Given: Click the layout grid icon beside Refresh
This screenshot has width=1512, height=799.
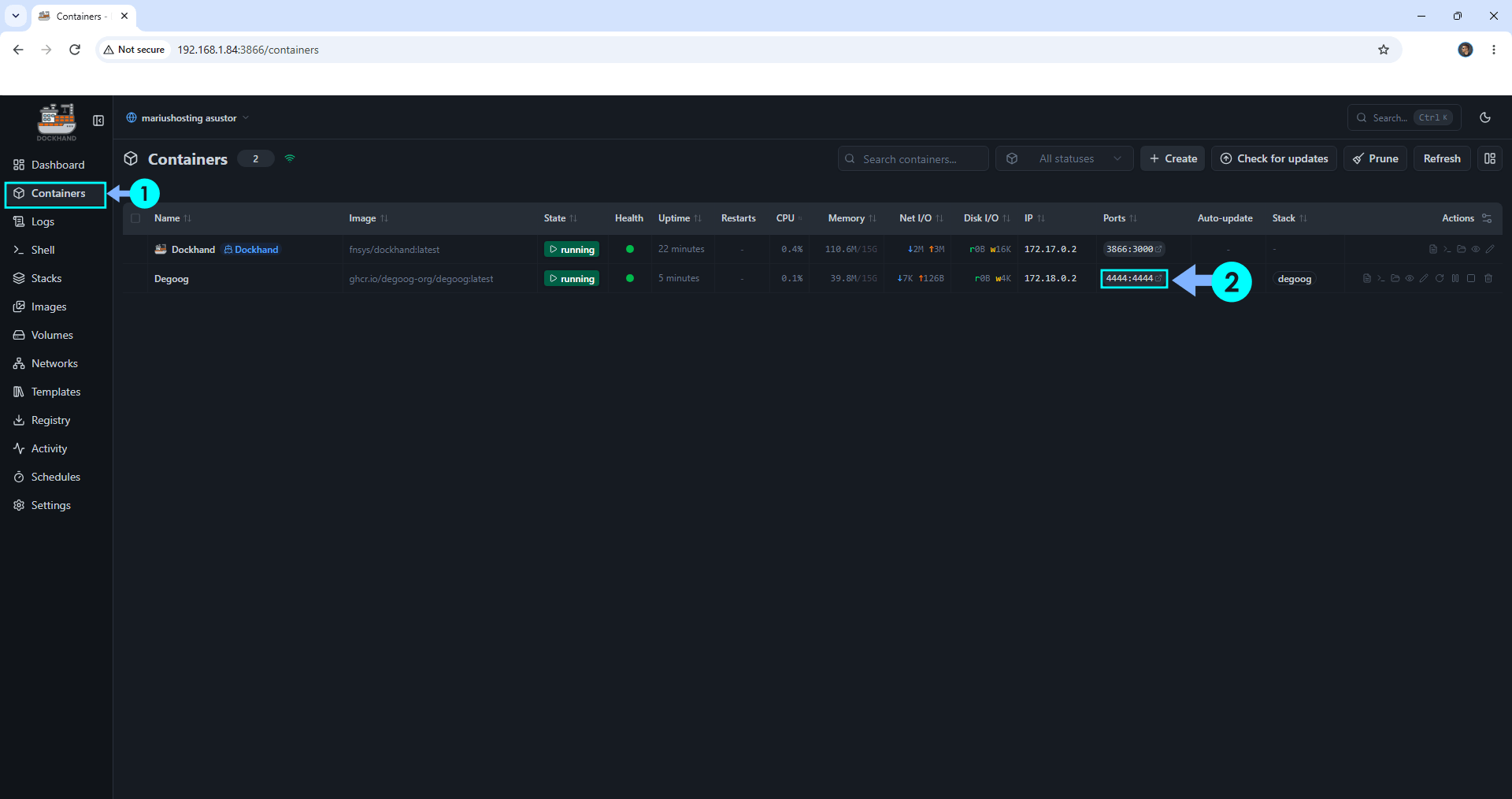Looking at the screenshot, I should 1490,158.
